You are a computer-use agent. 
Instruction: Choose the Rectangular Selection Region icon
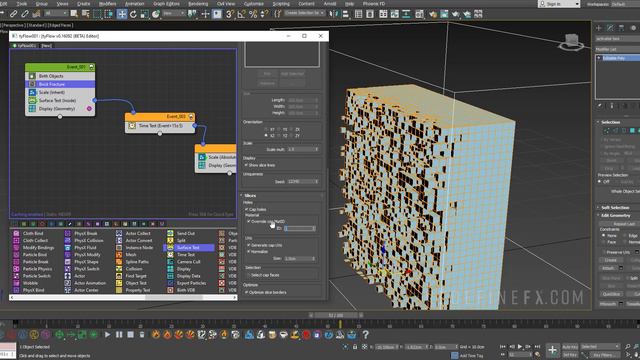[x=97, y=14]
